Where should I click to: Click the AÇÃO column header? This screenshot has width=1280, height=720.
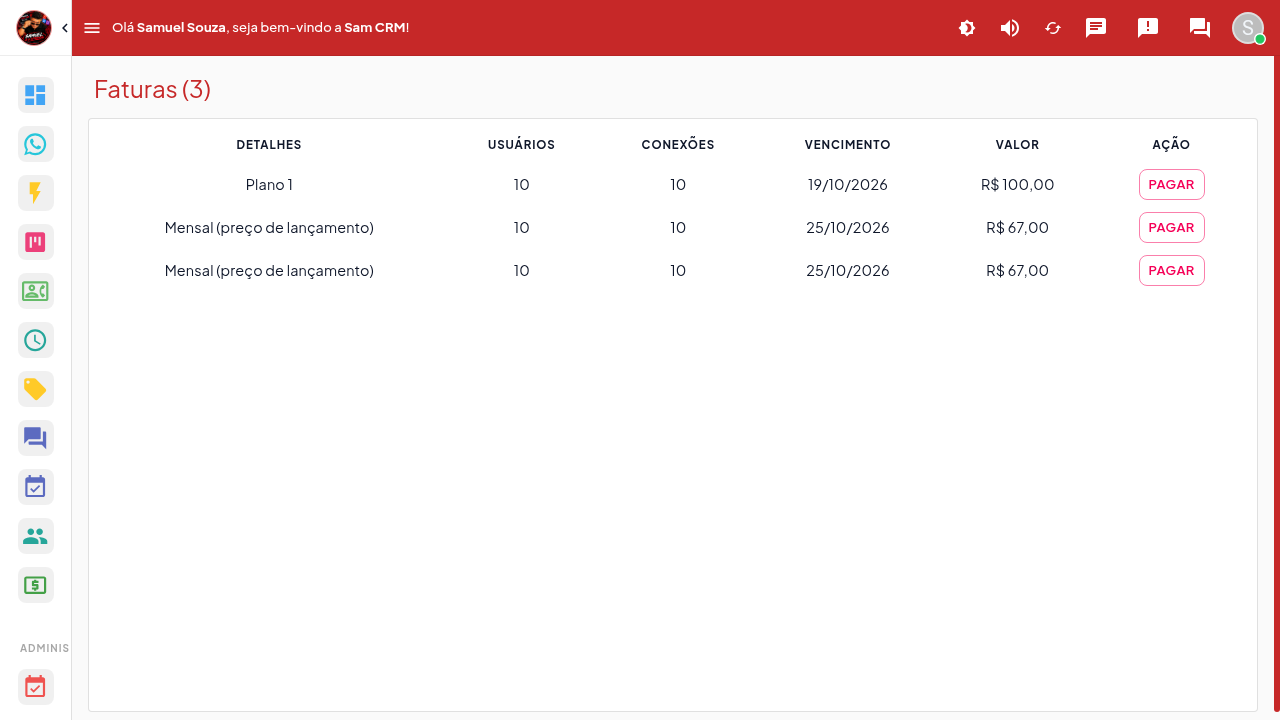tap(1171, 145)
